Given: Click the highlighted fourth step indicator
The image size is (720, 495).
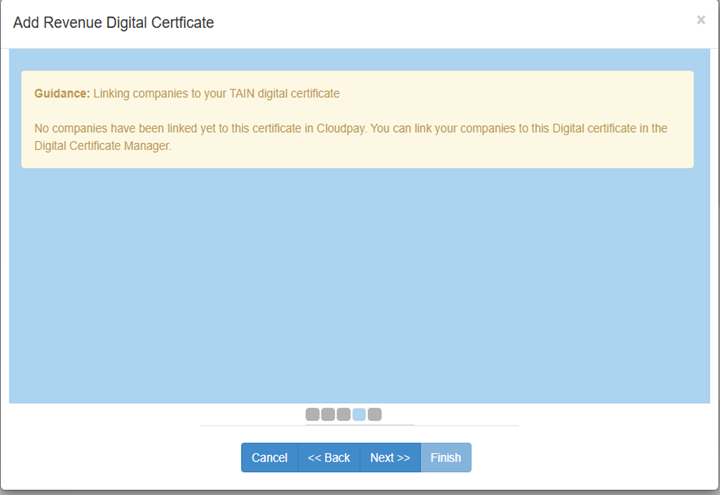Looking at the screenshot, I should tap(359, 414).
